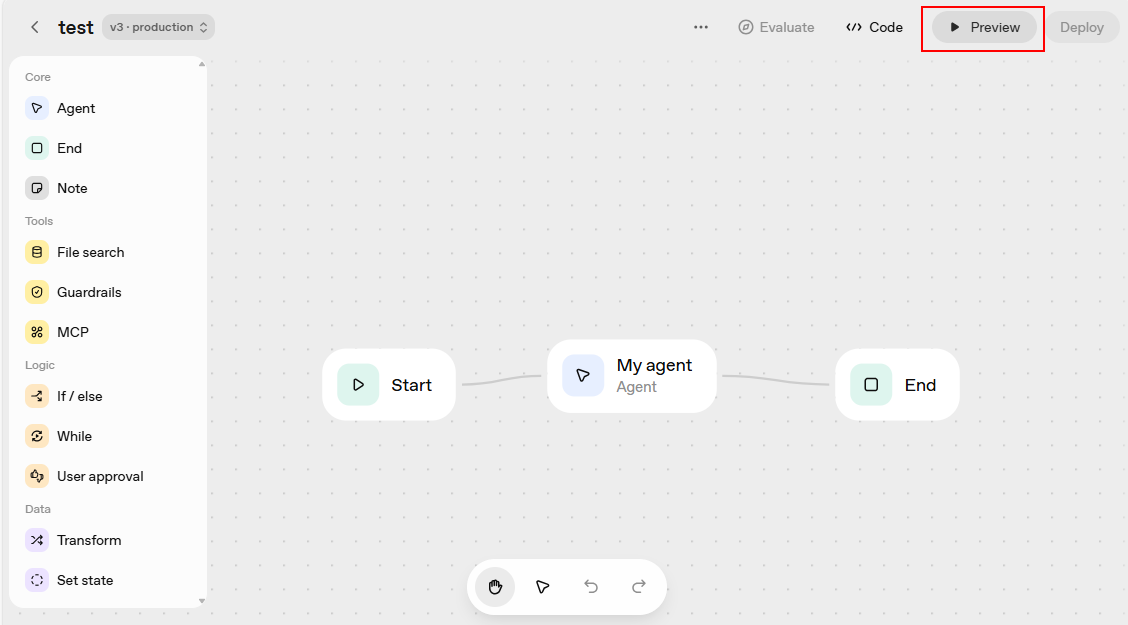Click the 'Agent' label in Core list

[76, 109]
